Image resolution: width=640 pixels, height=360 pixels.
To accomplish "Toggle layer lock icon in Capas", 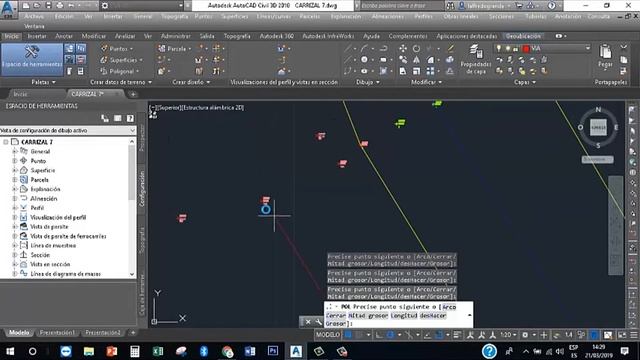I will (516, 49).
